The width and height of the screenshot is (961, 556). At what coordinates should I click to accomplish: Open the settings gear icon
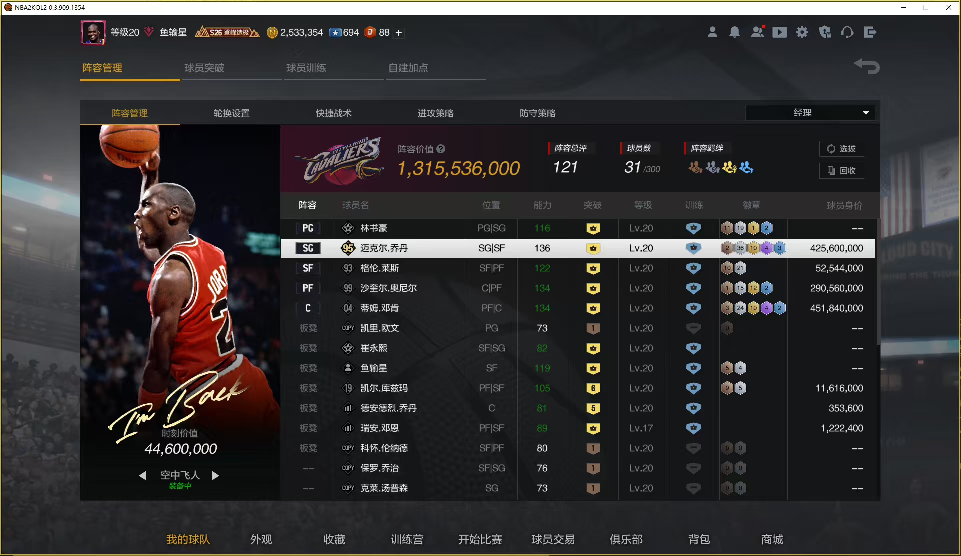(x=802, y=32)
